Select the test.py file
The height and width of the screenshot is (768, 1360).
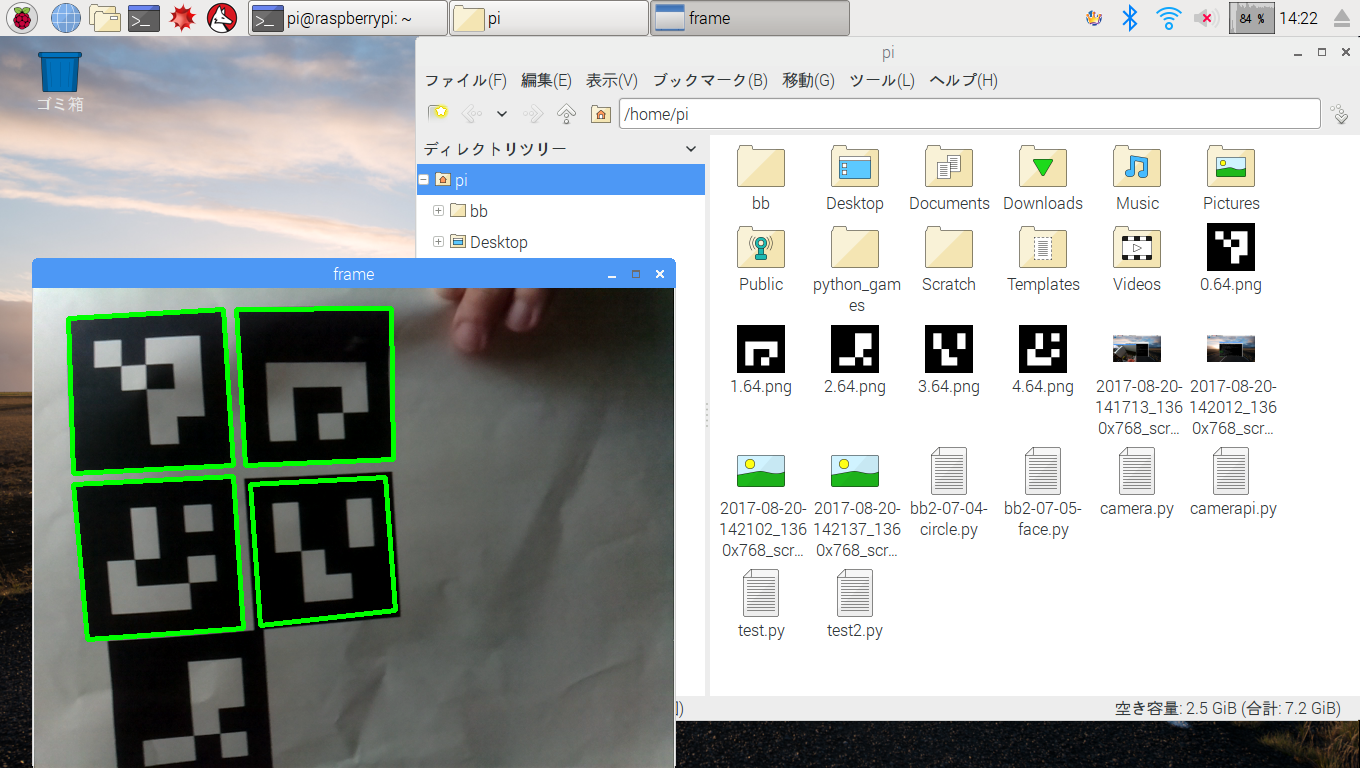[761, 605]
